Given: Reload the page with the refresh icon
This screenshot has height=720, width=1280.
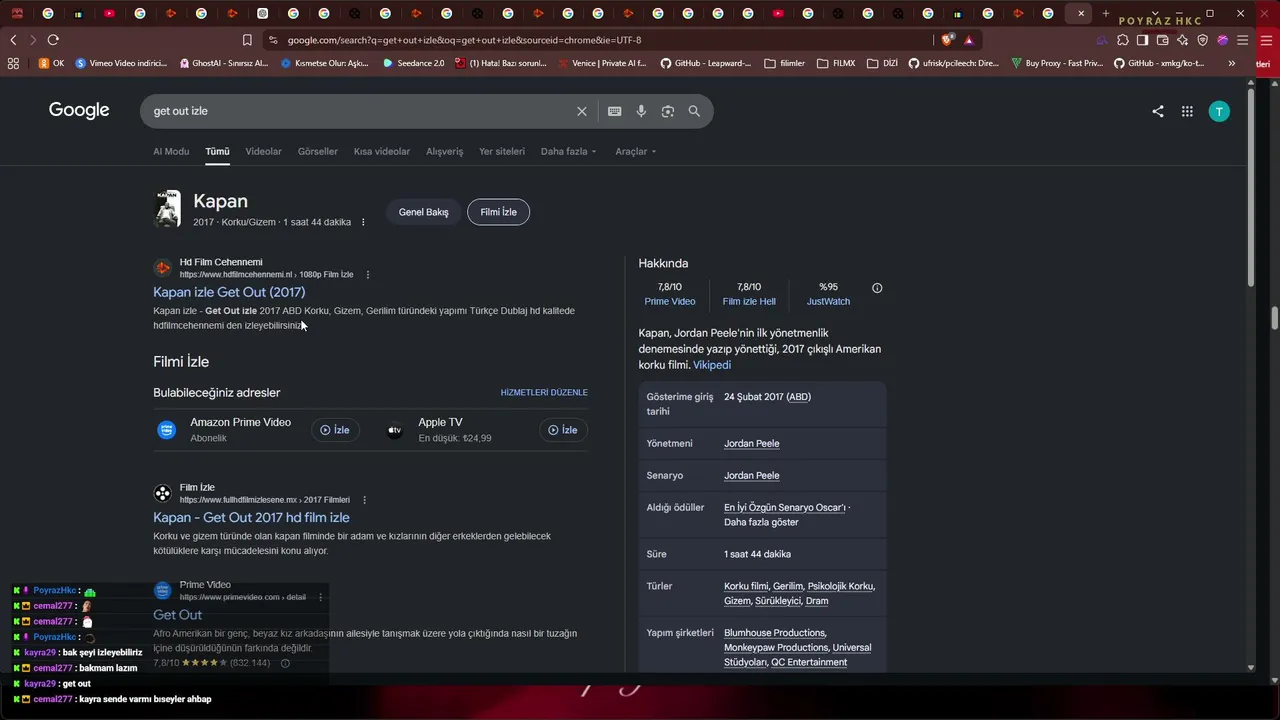Looking at the screenshot, I should tap(53, 40).
